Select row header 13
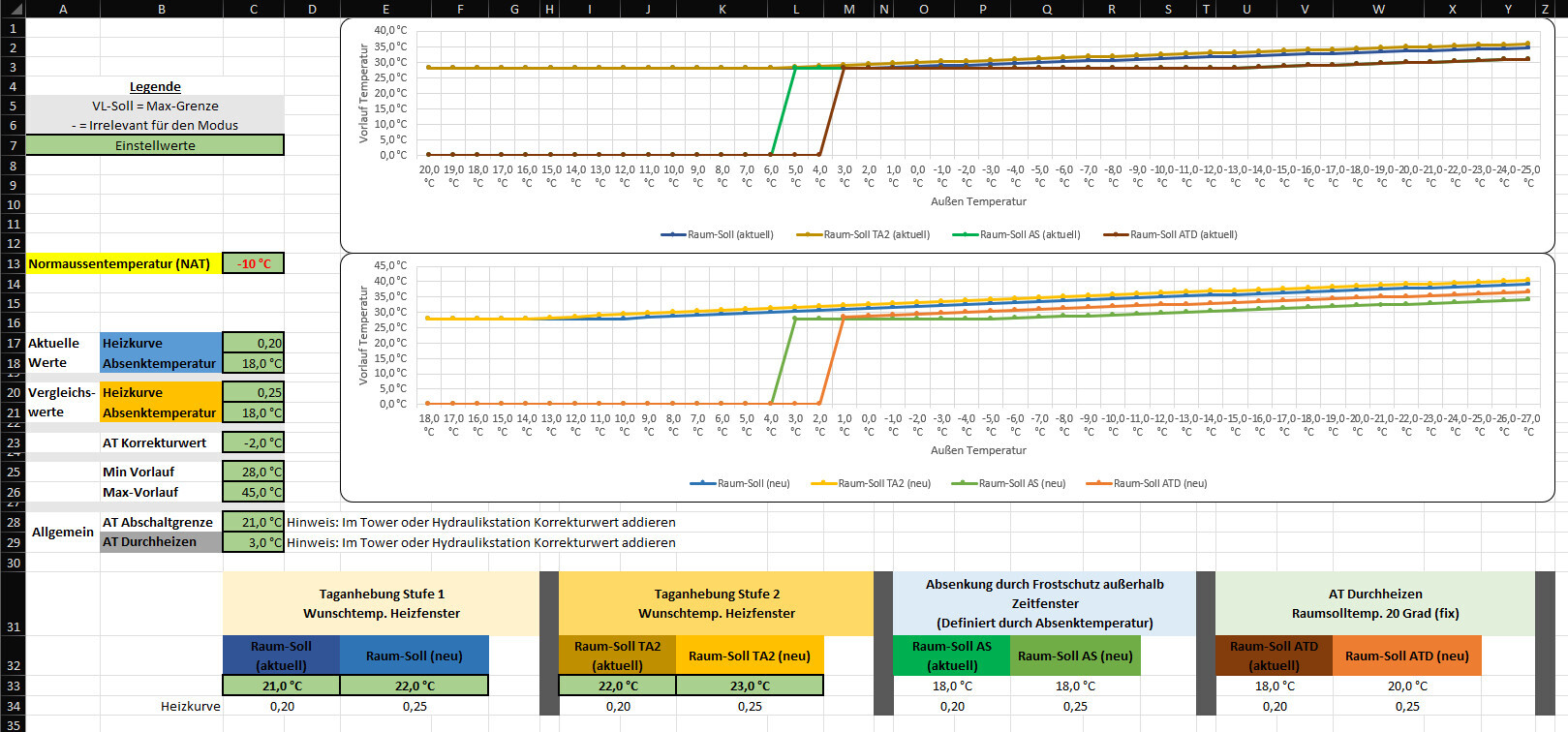 pyautogui.click(x=13, y=263)
